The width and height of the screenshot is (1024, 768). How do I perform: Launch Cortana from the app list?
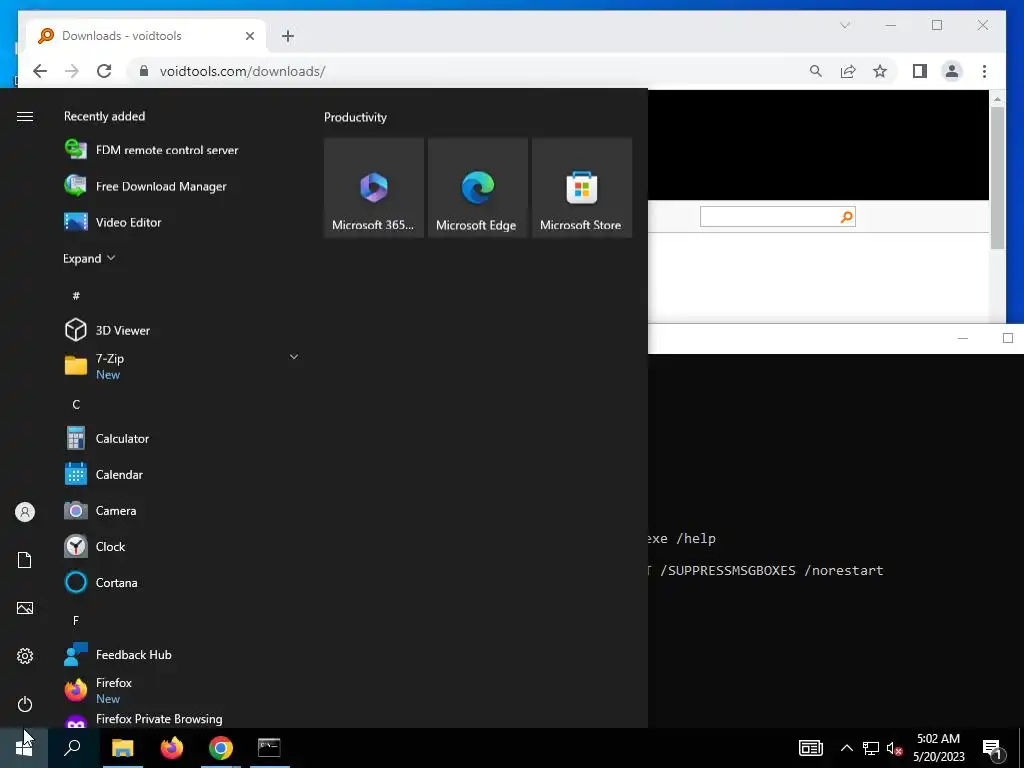101,582
